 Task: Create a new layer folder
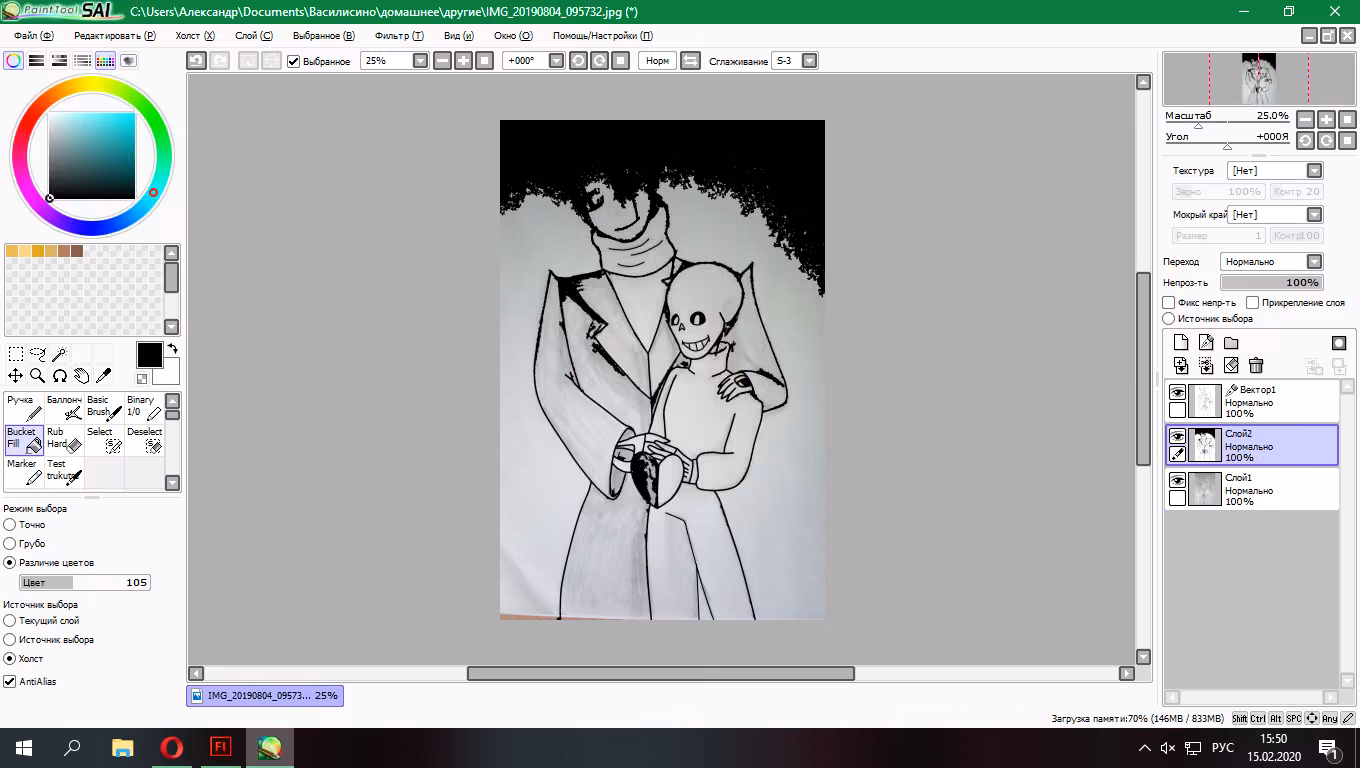[1231, 343]
